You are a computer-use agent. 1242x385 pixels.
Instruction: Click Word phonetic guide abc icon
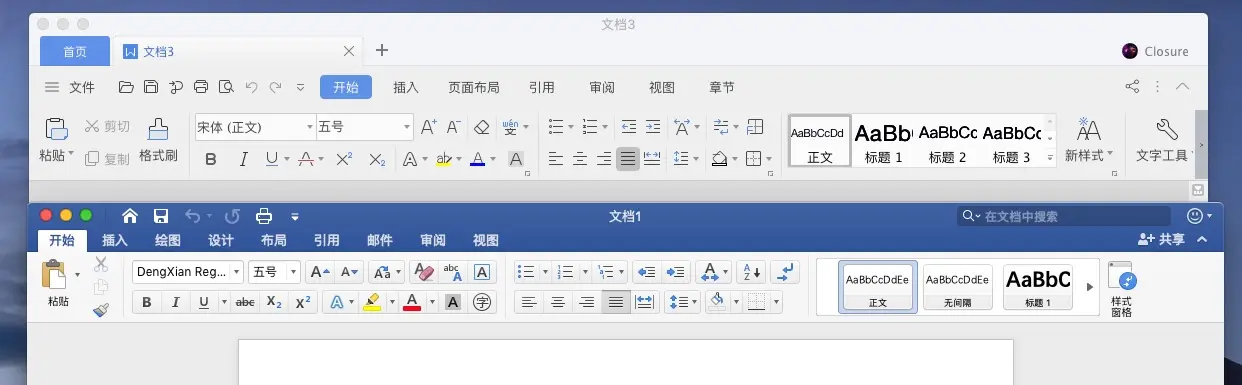pos(453,272)
